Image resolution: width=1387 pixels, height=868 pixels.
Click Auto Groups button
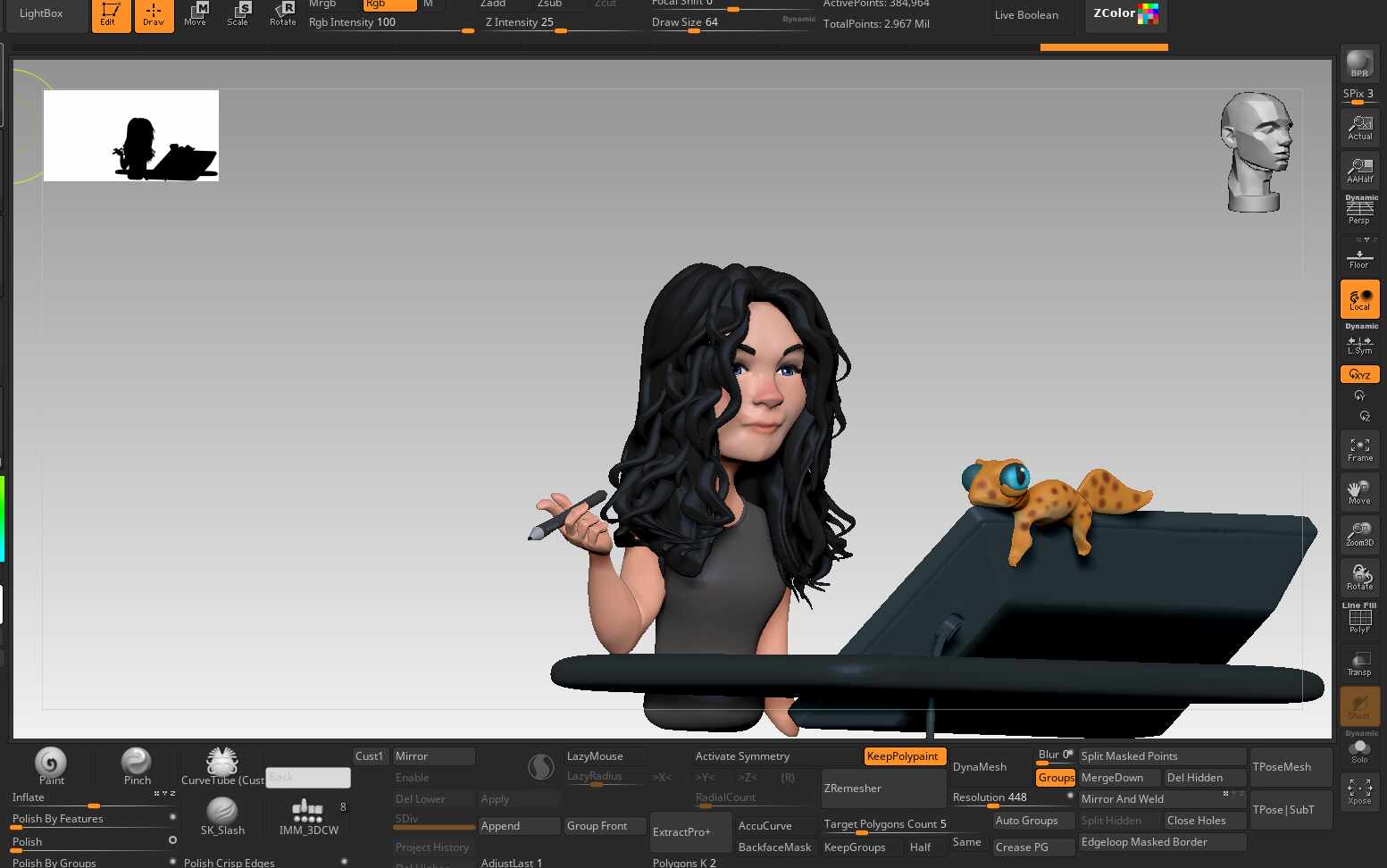[x=1033, y=821]
